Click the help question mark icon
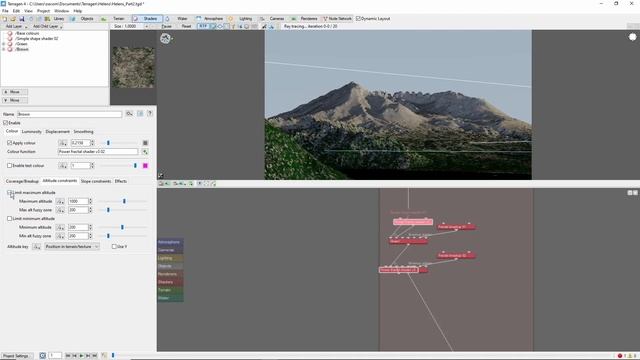640x360 pixels. coord(150,114)
